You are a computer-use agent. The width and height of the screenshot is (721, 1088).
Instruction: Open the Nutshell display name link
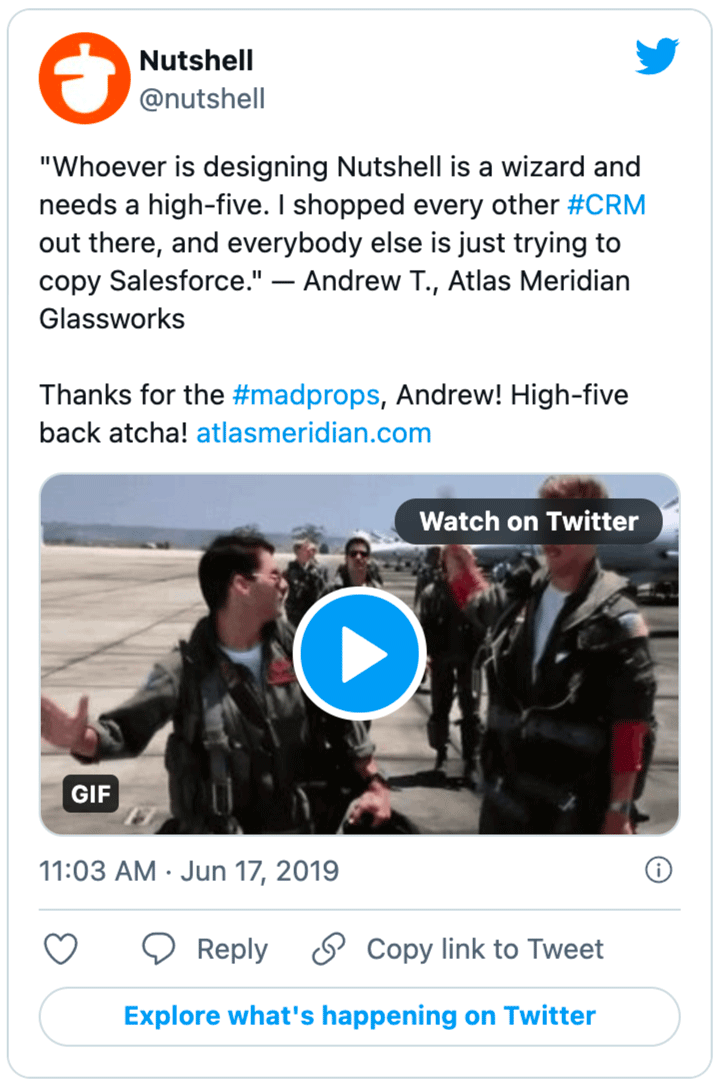[x=196, y=60]
